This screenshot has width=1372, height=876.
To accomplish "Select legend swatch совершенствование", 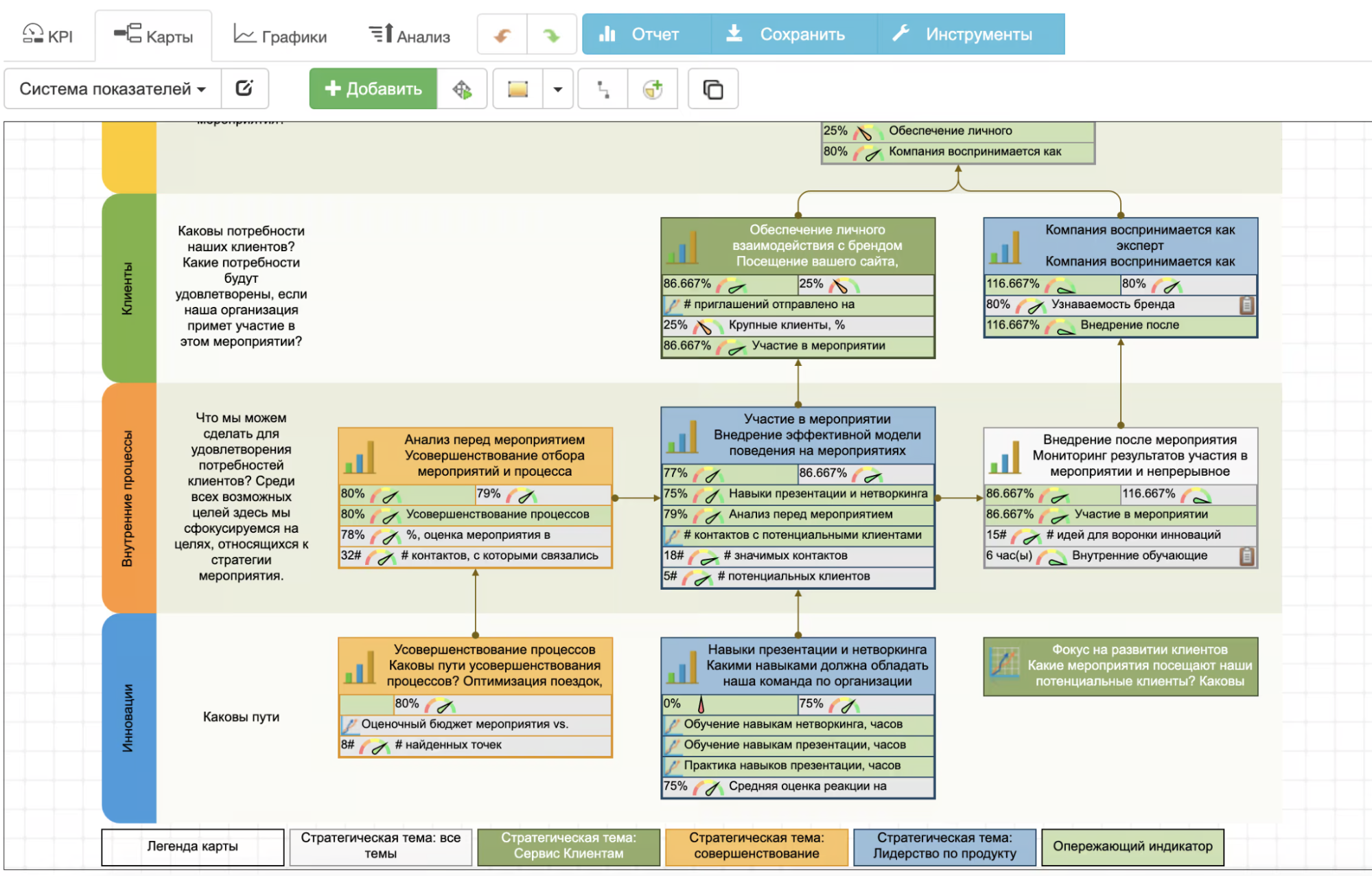I will click(x=757, y=847).
